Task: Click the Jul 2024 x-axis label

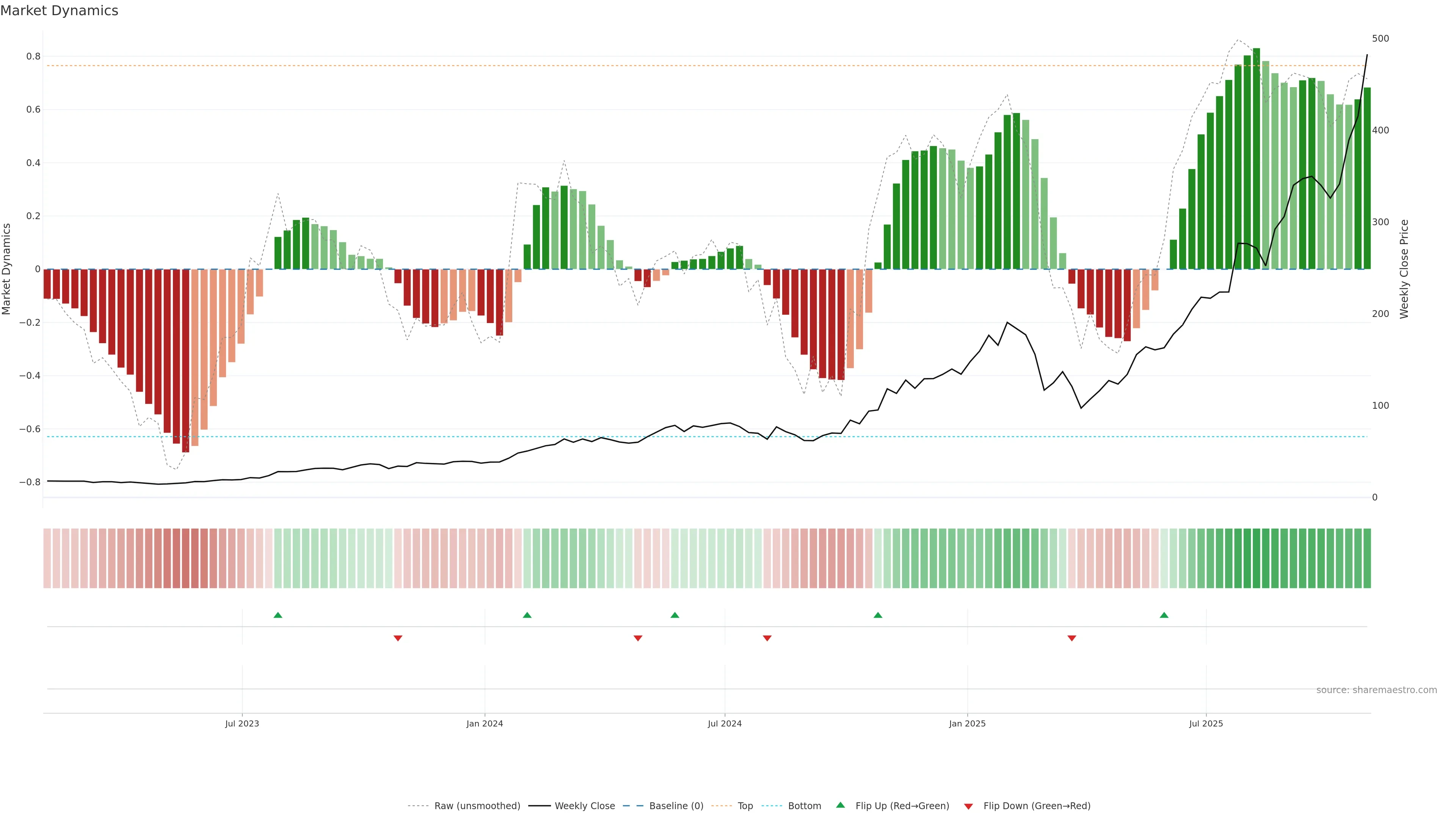Action: (725, 723)
